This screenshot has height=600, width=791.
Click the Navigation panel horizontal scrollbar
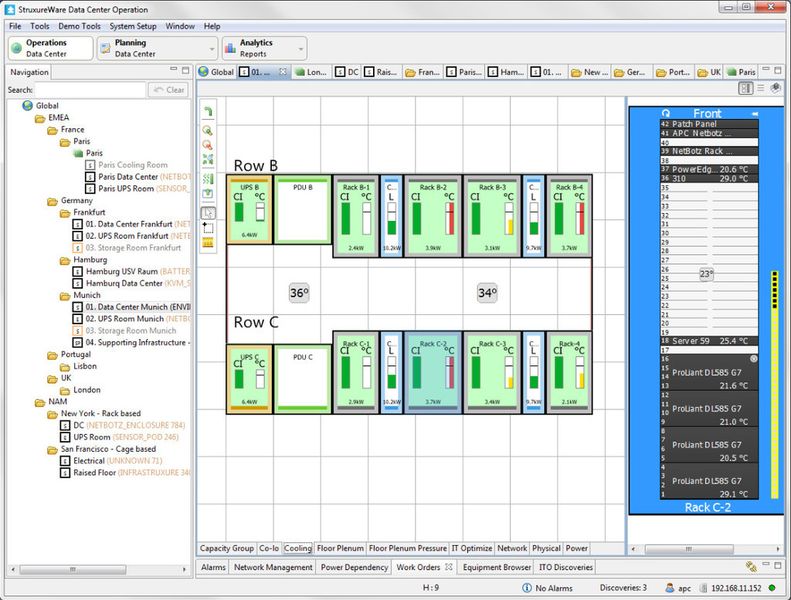point(73,569)
